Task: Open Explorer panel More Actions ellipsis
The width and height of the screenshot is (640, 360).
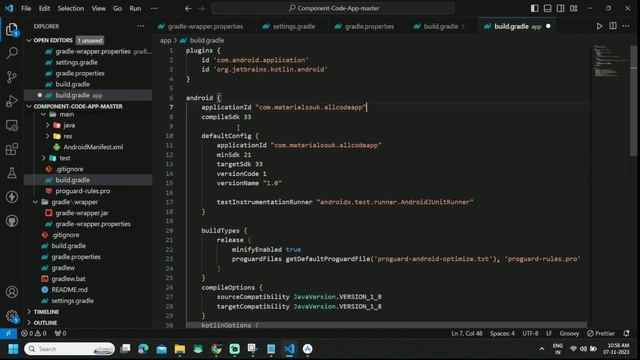Action: (x=140, y=26)
